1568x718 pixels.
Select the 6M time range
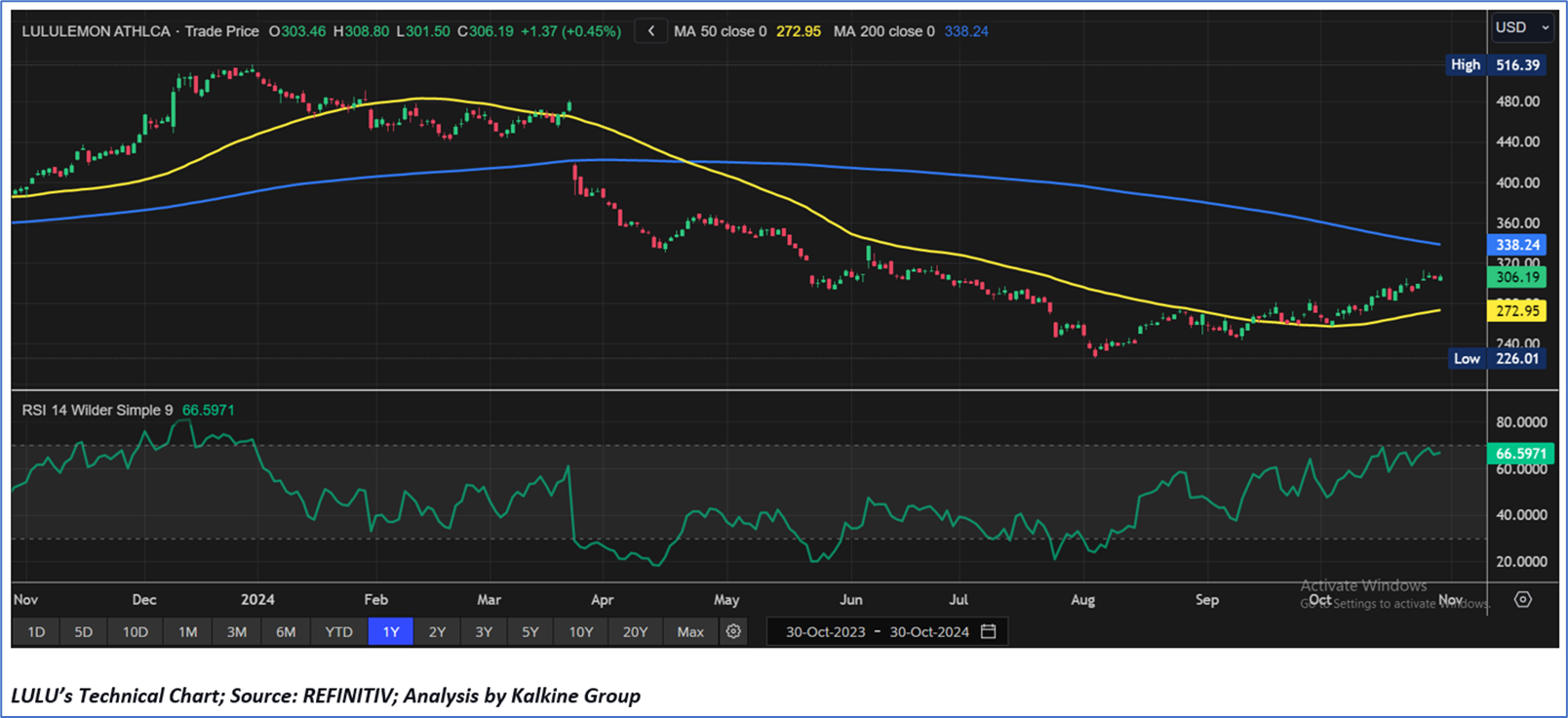tap(286, 632)
